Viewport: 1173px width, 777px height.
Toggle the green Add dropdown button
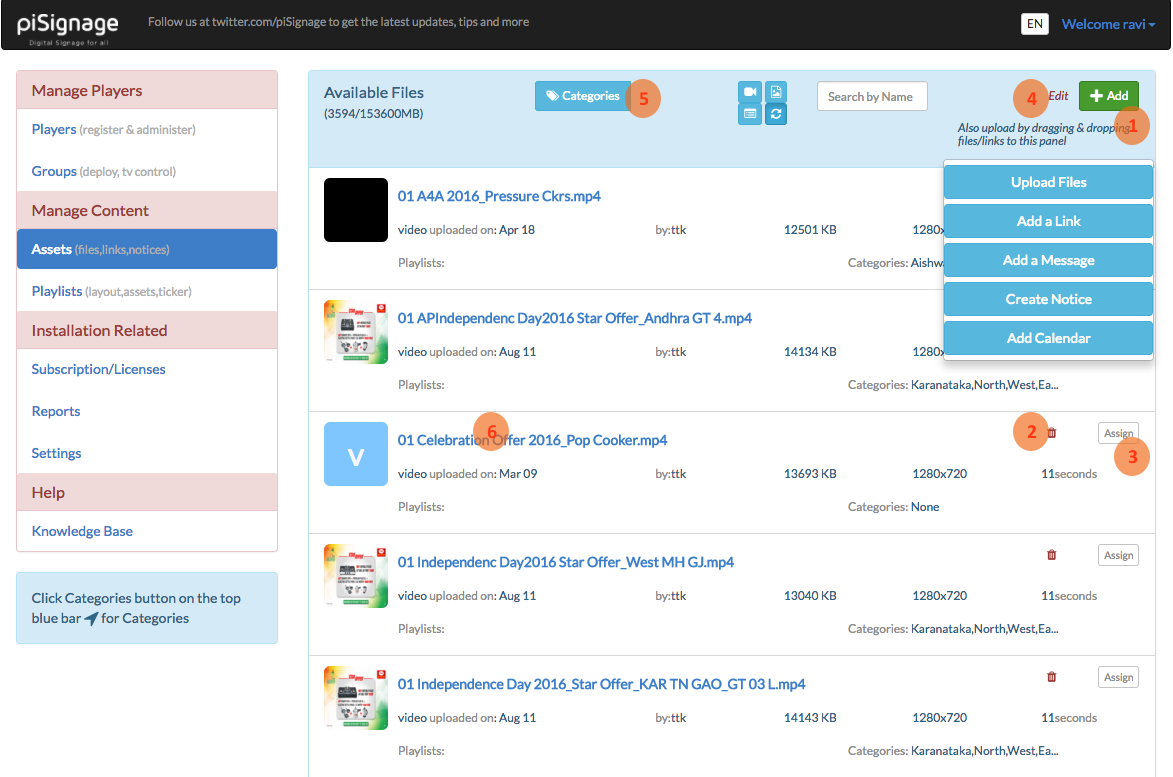[1108, 96]
